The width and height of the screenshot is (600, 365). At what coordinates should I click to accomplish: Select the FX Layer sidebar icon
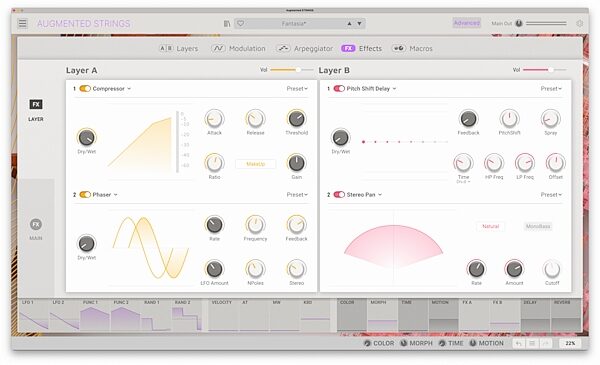[36, 104]
